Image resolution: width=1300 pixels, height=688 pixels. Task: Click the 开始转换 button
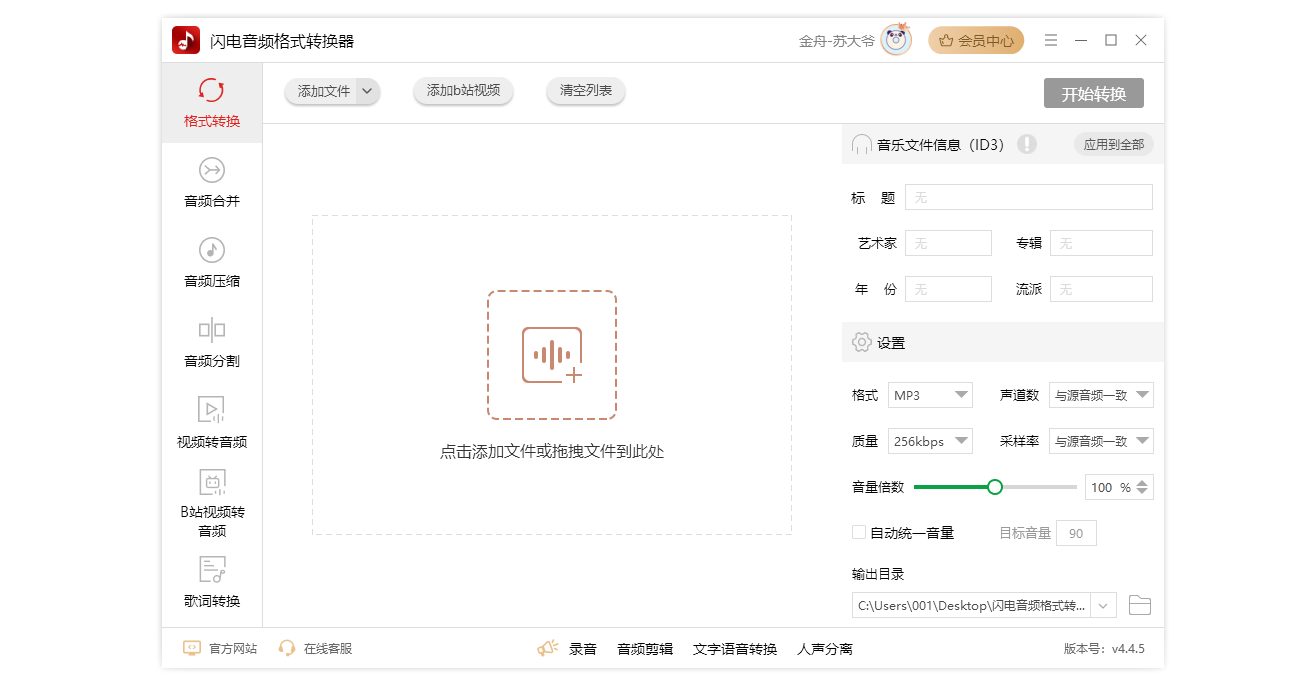coord(1094,93)
